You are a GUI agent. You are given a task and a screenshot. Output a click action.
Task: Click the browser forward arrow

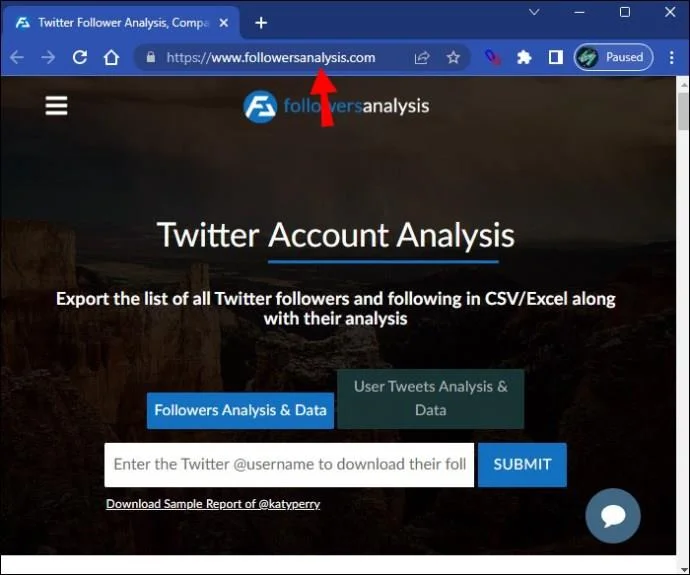(x=48, y=57)
